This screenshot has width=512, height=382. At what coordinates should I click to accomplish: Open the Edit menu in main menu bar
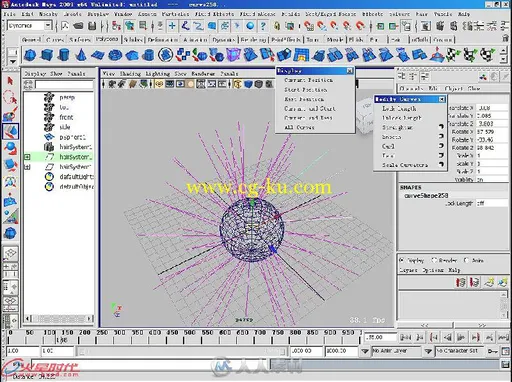[27, 14]
